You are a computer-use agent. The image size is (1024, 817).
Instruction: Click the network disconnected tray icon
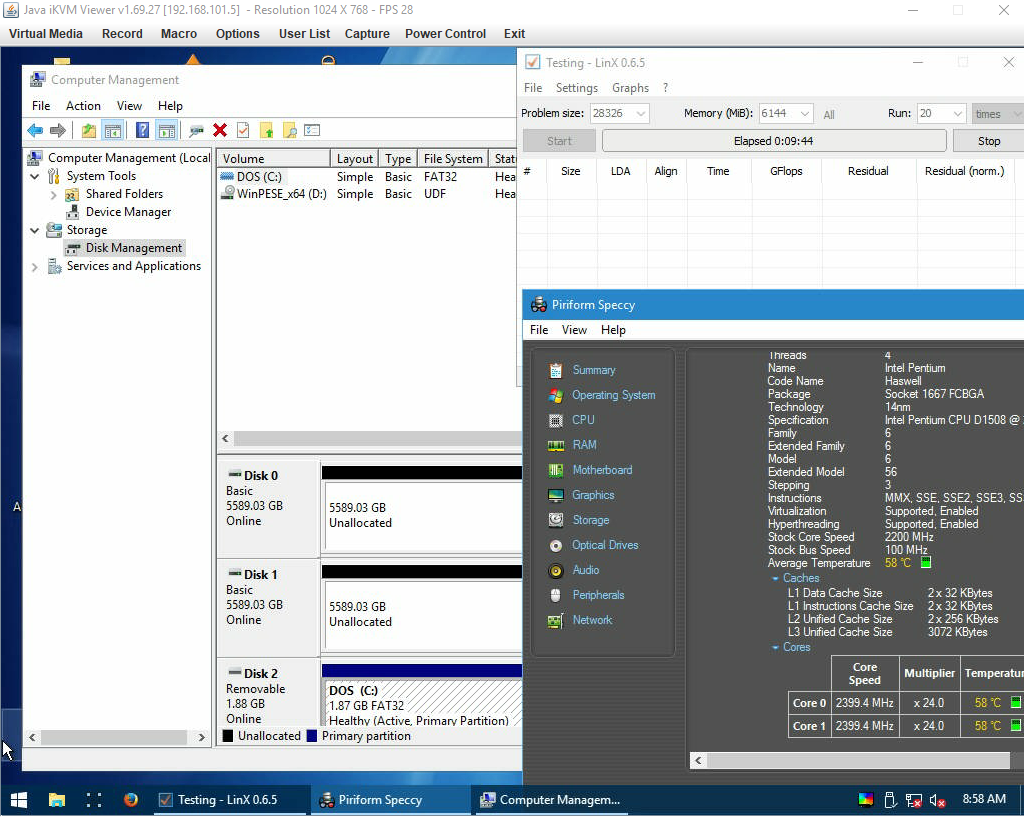(x=914, y=800)
